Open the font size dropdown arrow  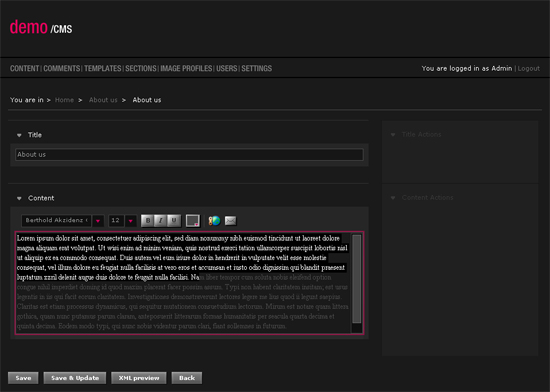click(130, 221)
